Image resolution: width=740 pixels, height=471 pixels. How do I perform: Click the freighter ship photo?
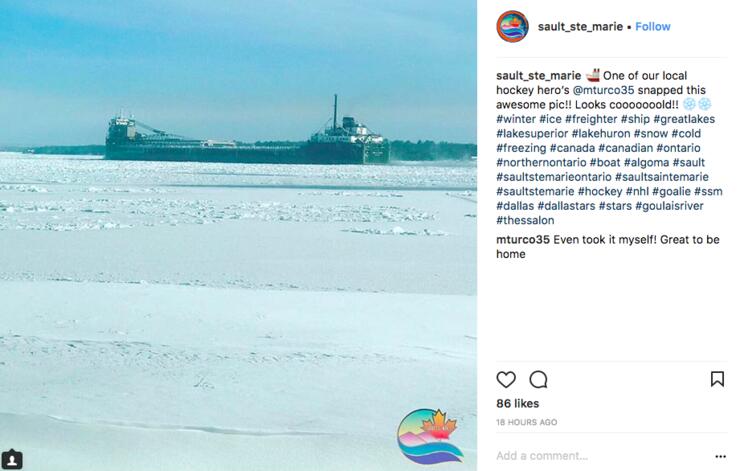click(238, 236)
